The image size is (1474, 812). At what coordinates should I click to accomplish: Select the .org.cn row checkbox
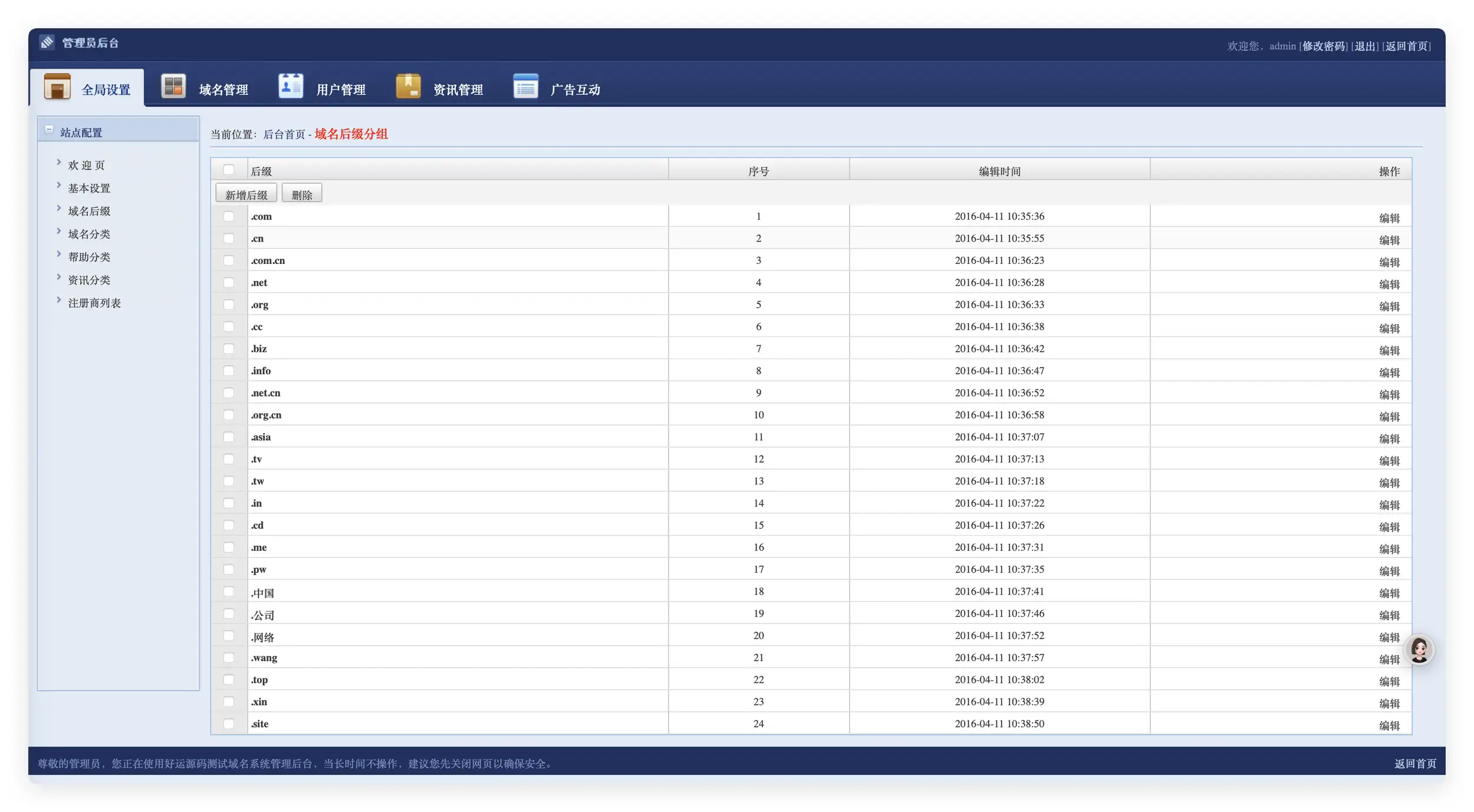pos(229,415)
